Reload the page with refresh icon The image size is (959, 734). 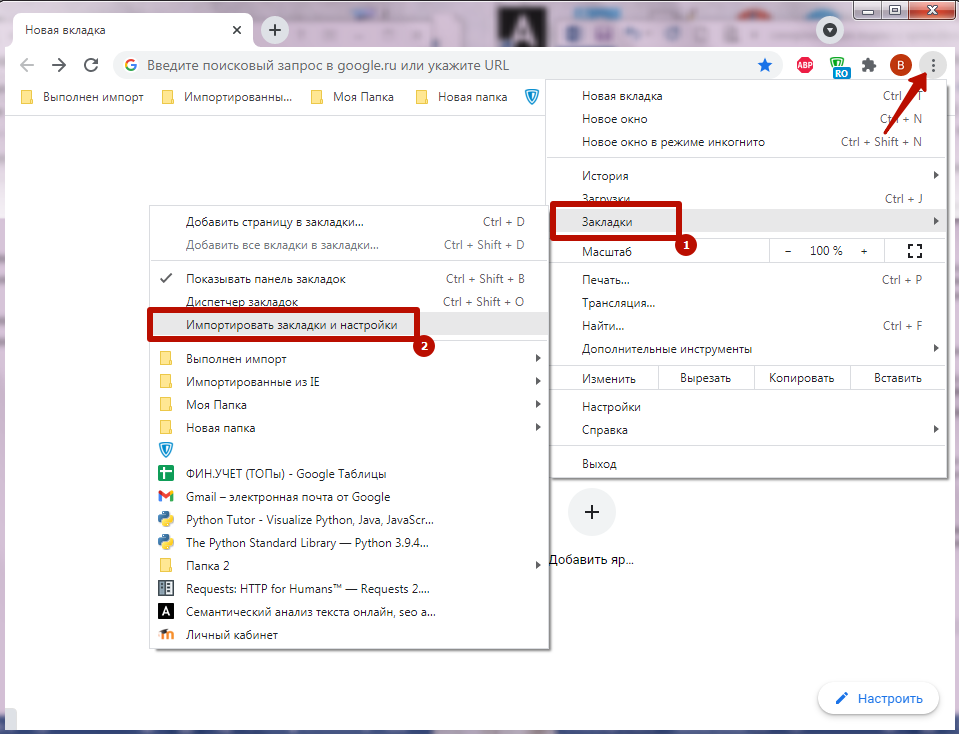point(91,65)
